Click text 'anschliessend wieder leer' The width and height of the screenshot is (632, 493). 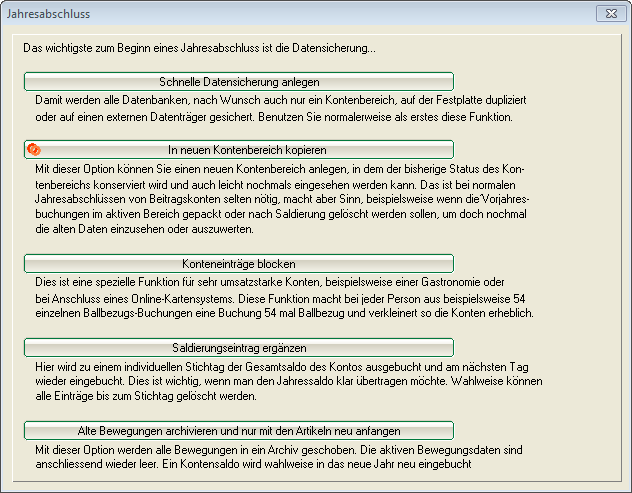pyautogui.click(x=96, y=464)
